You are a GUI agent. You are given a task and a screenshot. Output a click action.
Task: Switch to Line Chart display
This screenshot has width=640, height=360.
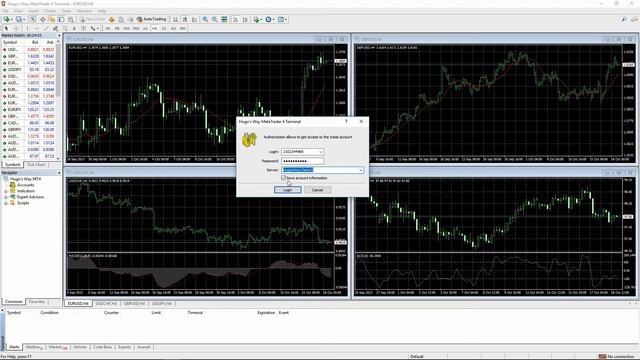[194, 19]
